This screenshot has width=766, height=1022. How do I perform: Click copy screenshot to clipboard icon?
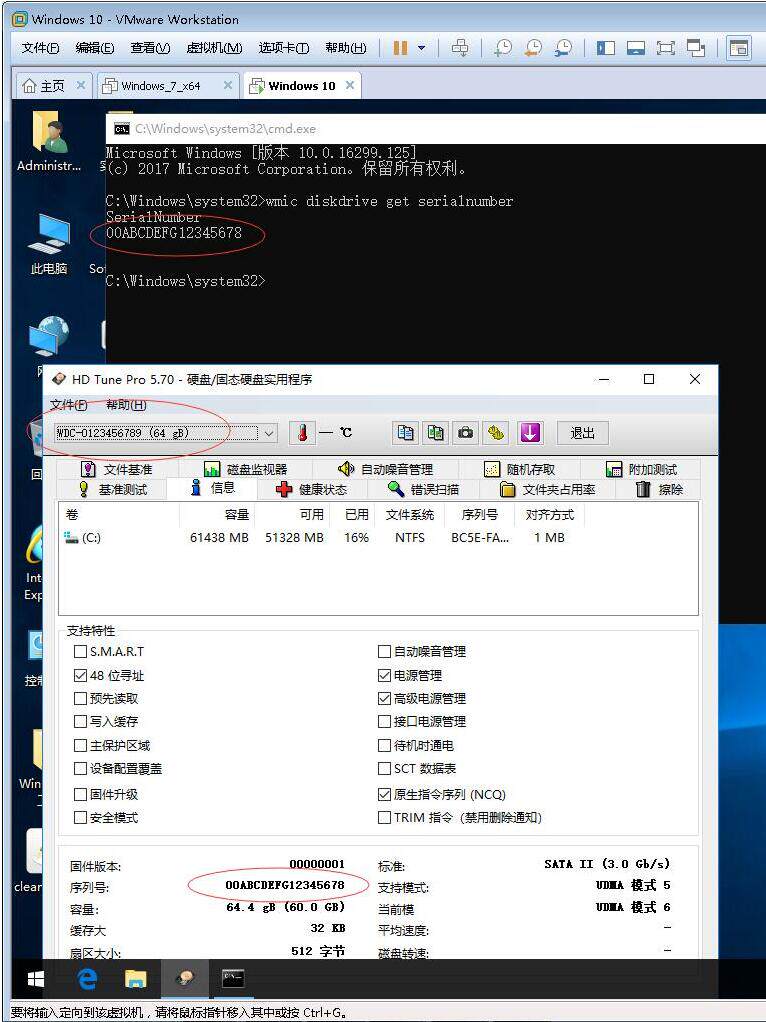(435, 433)
